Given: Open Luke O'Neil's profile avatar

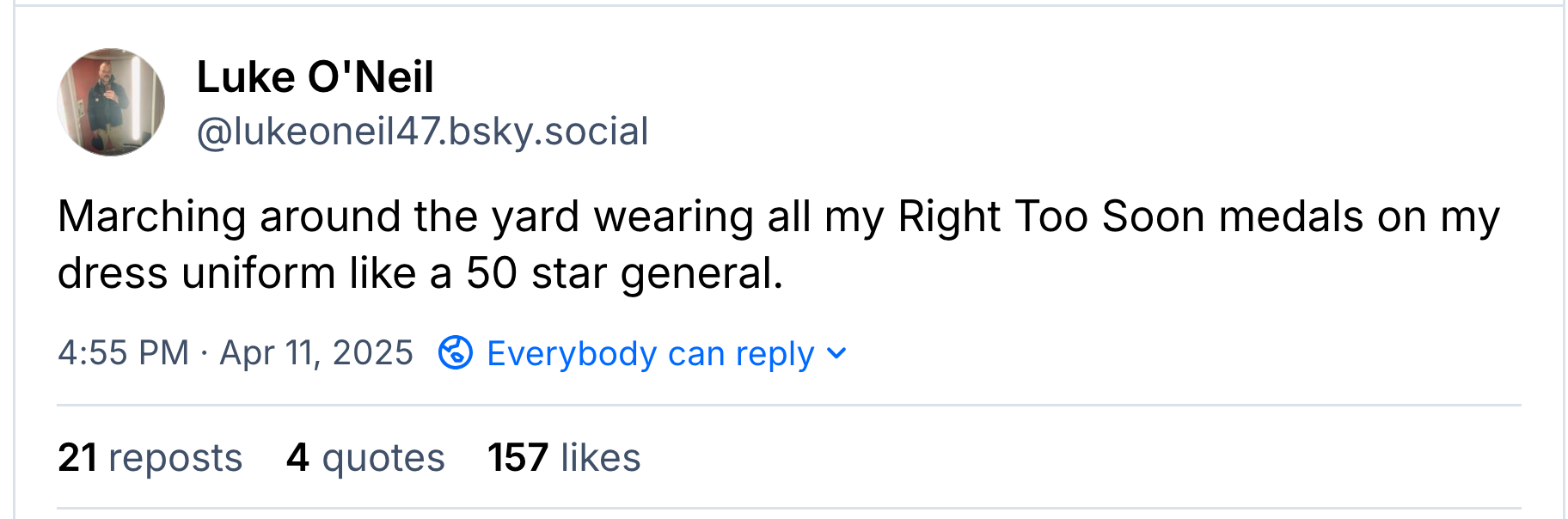Looking at the screenshot, I should 111,102.
